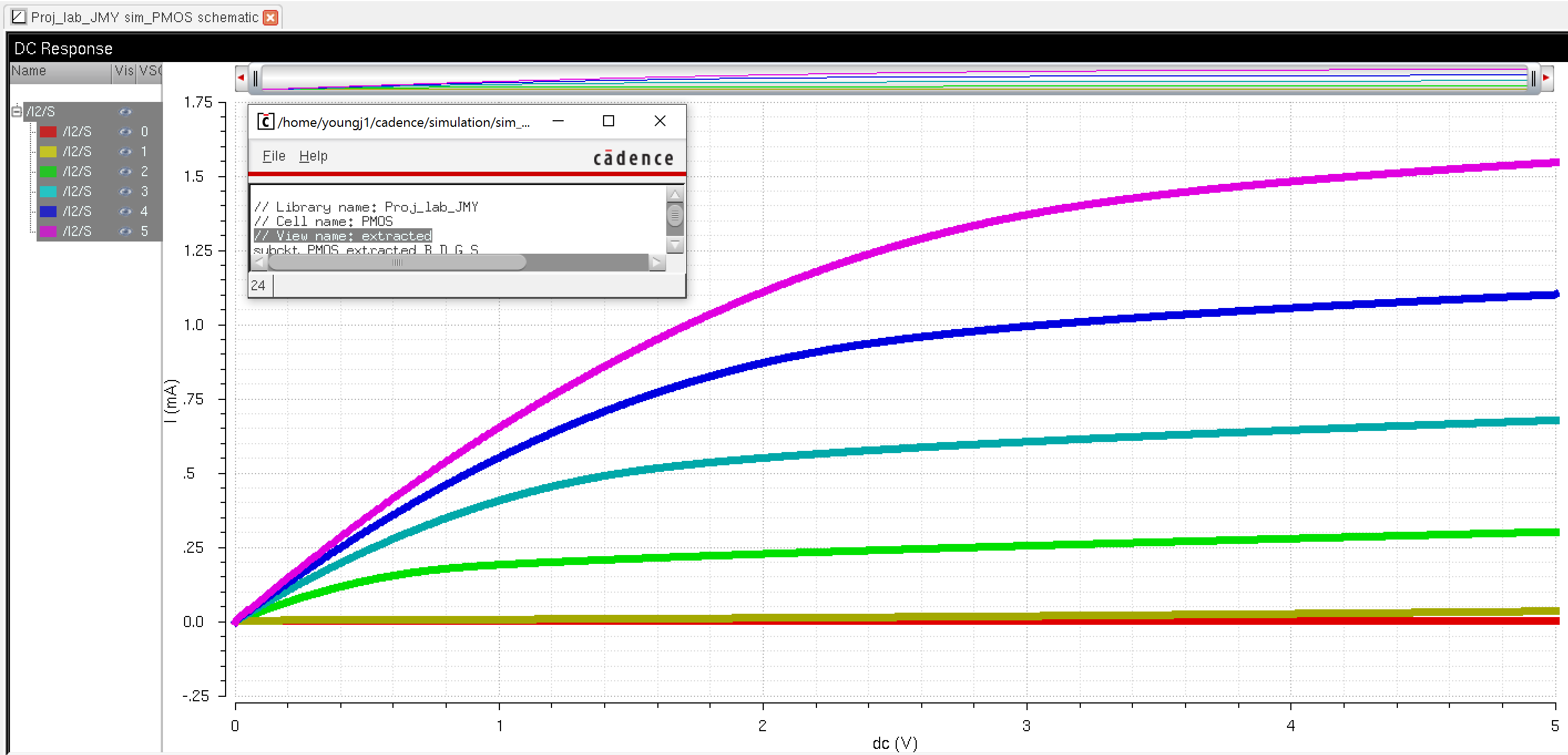Toggle visibility of parent /I2/S group
1568x755 pixels.
[125, 111]
